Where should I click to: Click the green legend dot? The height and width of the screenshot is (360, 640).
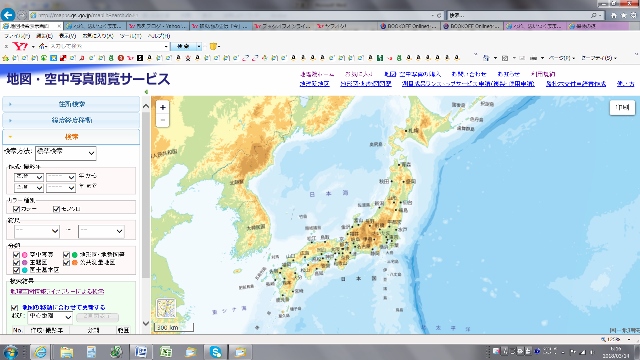75,255
